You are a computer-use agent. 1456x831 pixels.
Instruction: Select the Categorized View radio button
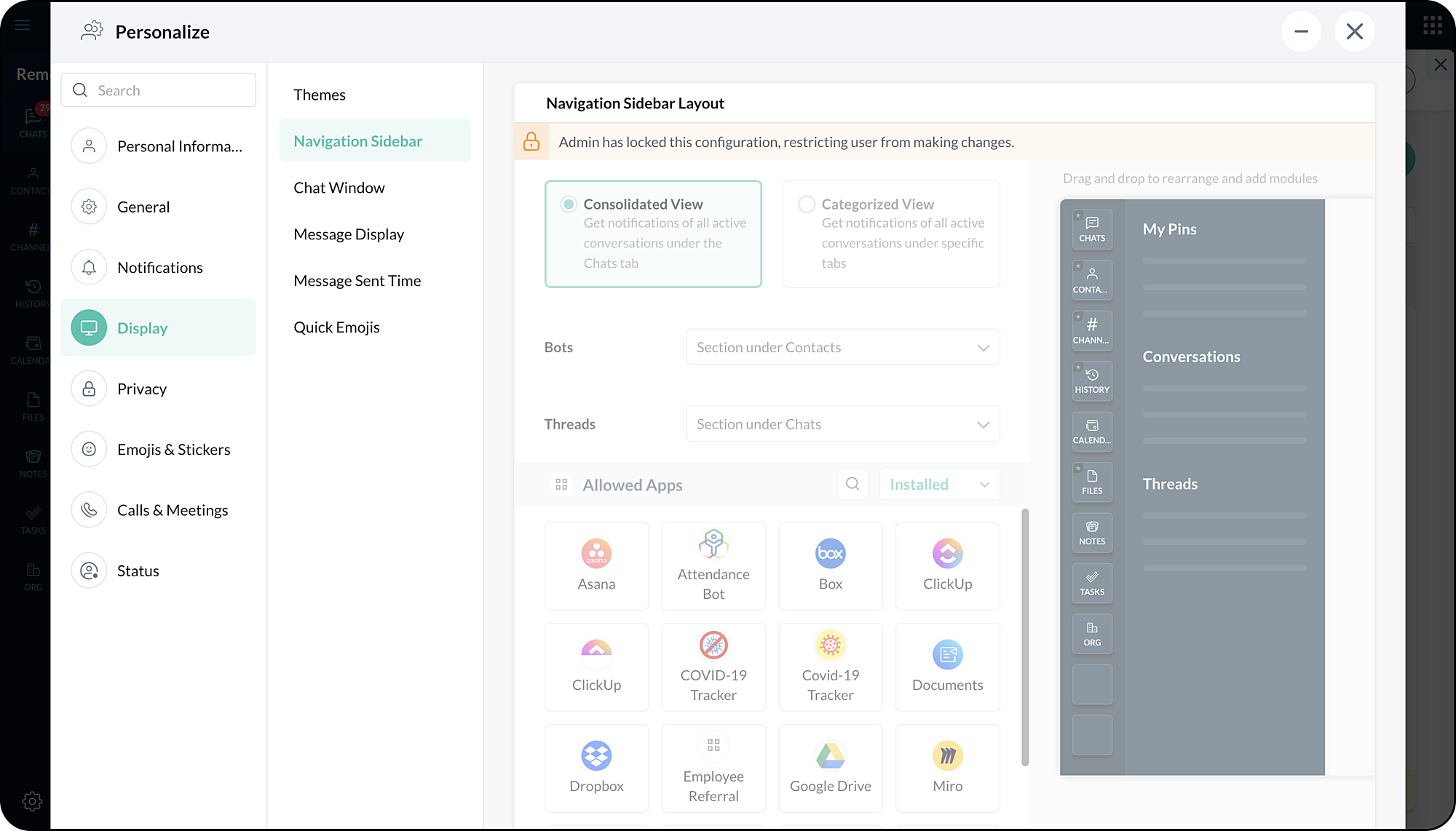[807, 204]
